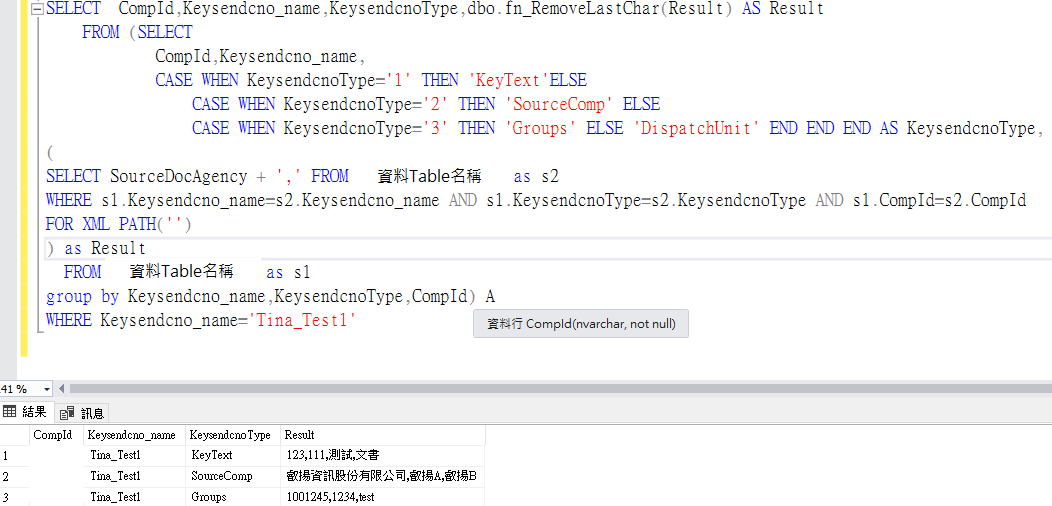
Task: Collapse the SELECT query outline block
Action: click(x=37, y=9)
